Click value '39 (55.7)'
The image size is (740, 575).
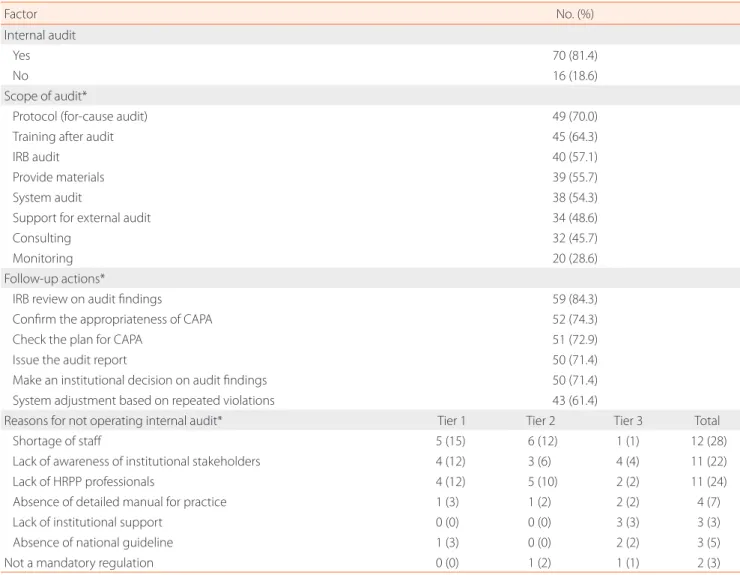575,178
